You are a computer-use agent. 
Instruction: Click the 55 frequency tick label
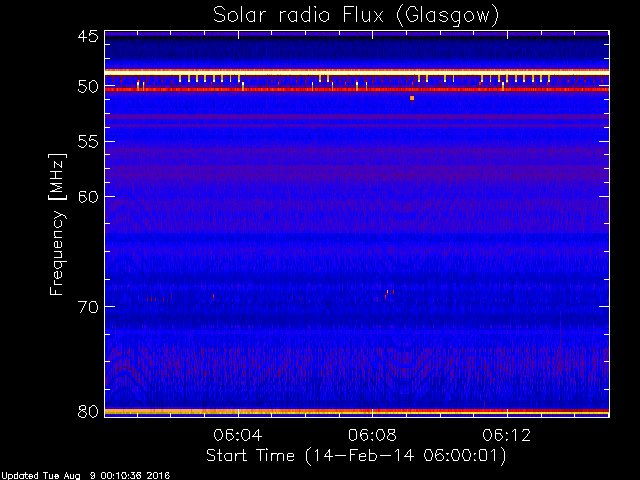coord(88,142)
